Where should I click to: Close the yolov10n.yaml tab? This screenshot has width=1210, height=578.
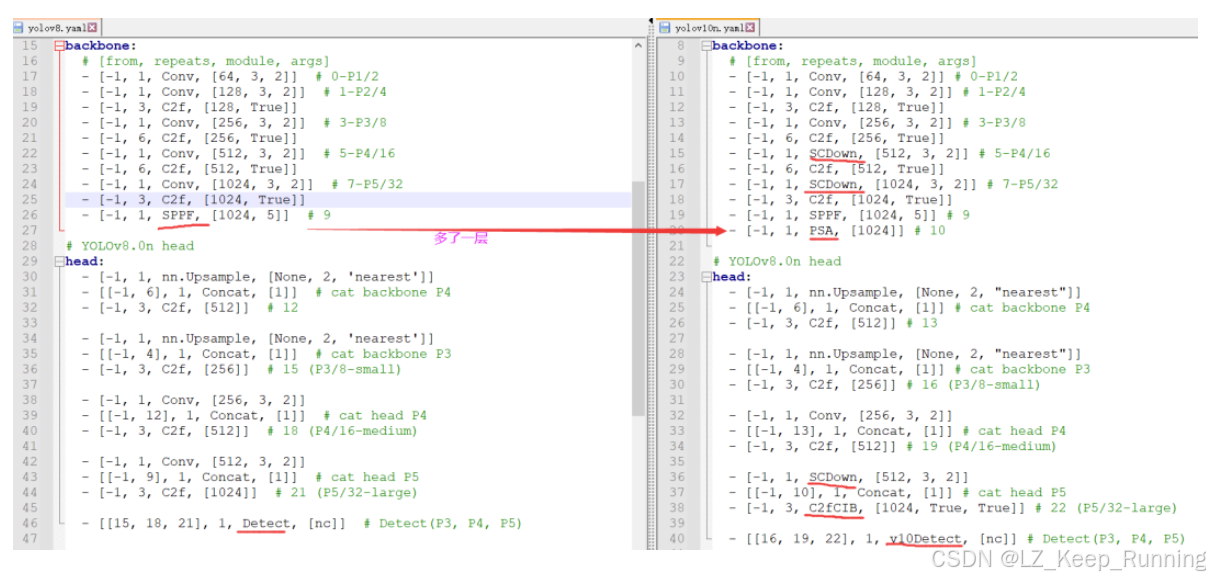click(749, 28)
